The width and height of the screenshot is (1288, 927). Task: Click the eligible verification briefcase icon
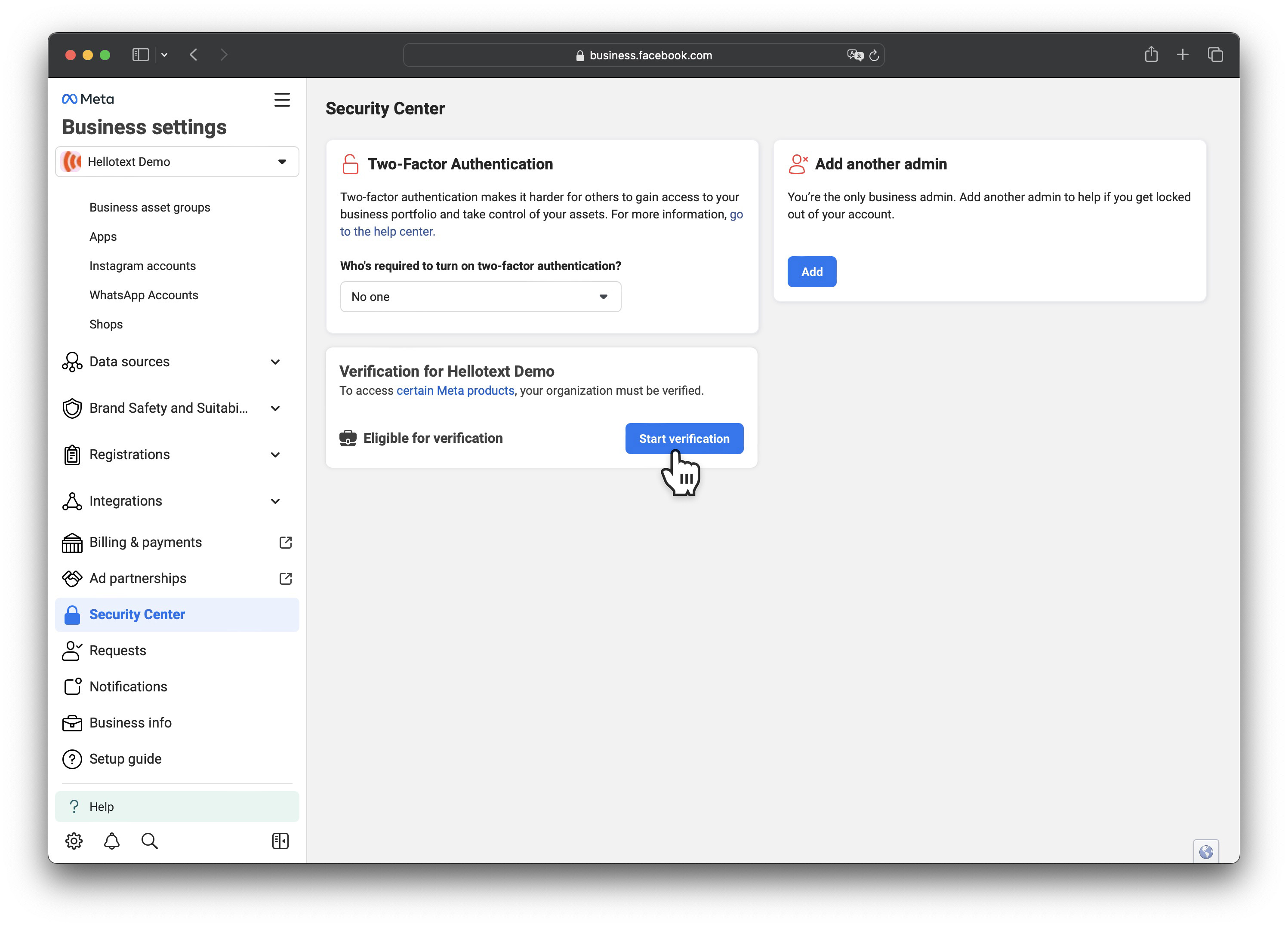pos(348,438)
